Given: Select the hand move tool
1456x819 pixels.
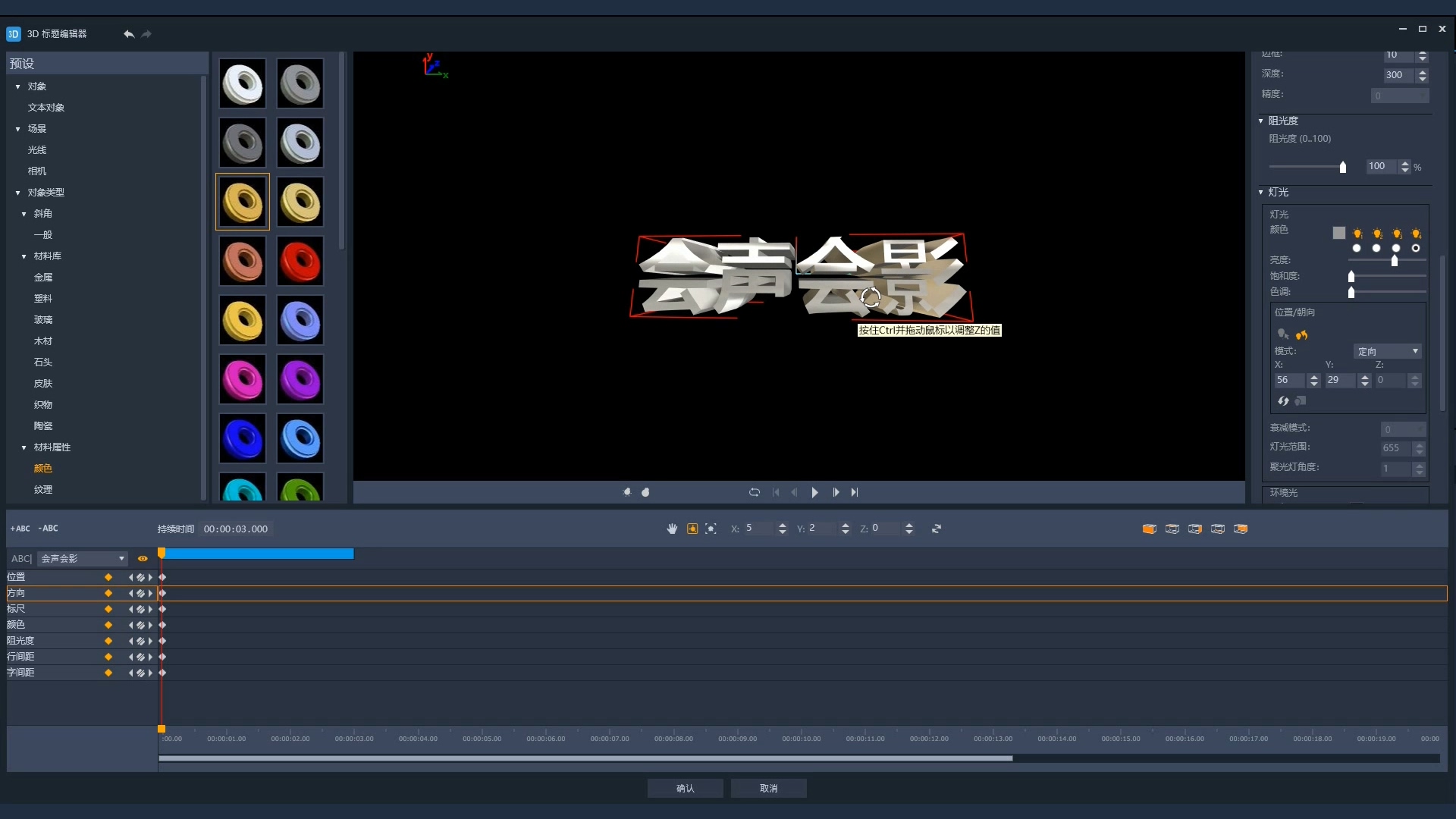Looking at the screenshot, I should click(672, 529).
